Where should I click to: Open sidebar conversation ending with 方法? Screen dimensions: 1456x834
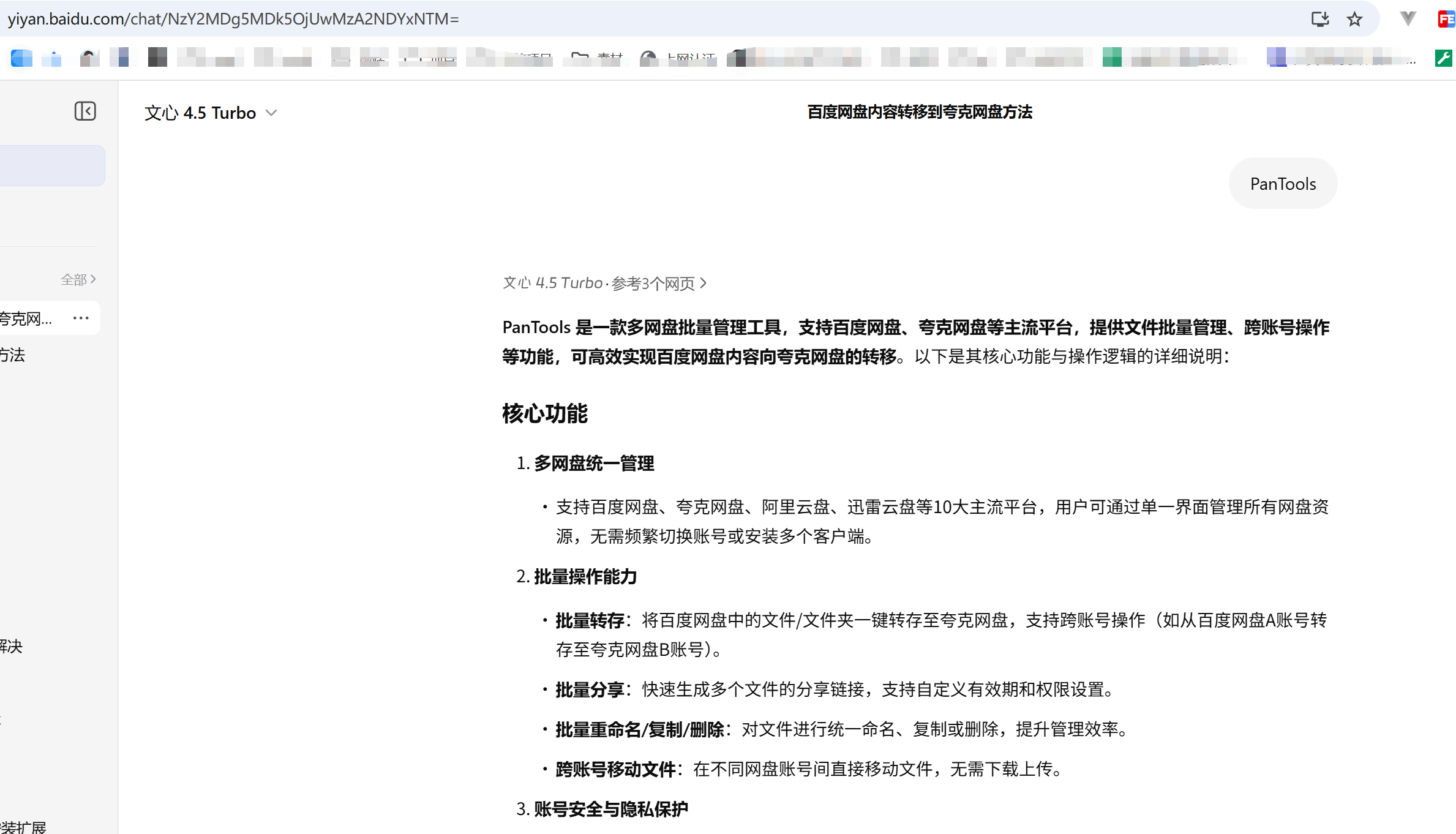12,355
